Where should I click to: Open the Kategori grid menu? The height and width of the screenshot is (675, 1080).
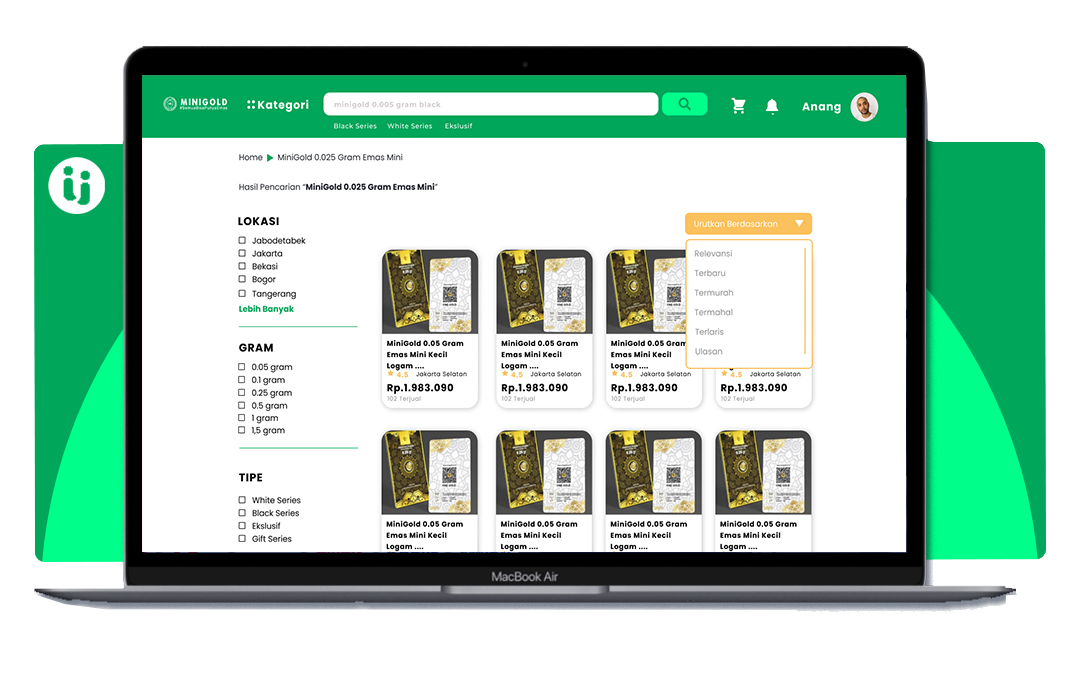pyautogui.click(x=278, y=105)
